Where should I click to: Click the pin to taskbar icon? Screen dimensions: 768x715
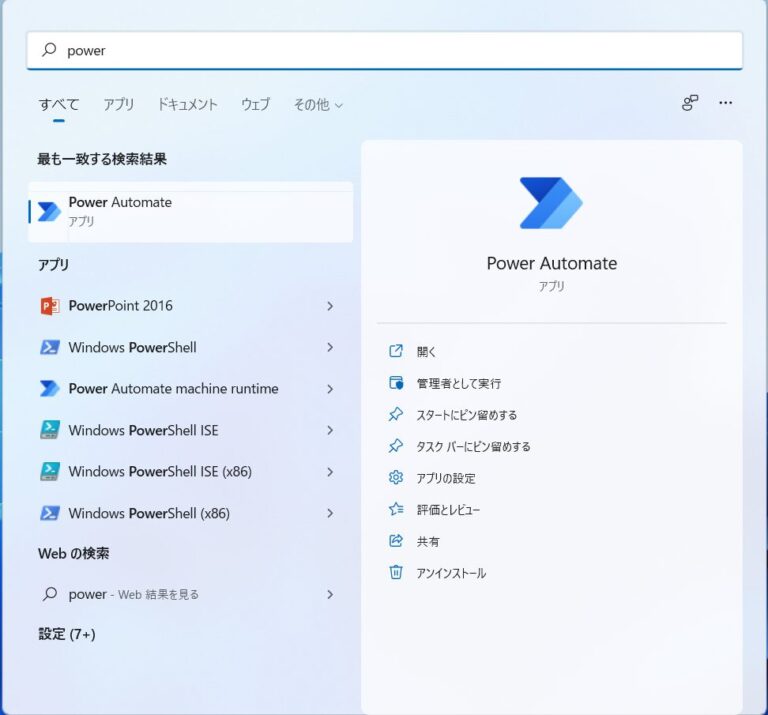click(396, 446)
